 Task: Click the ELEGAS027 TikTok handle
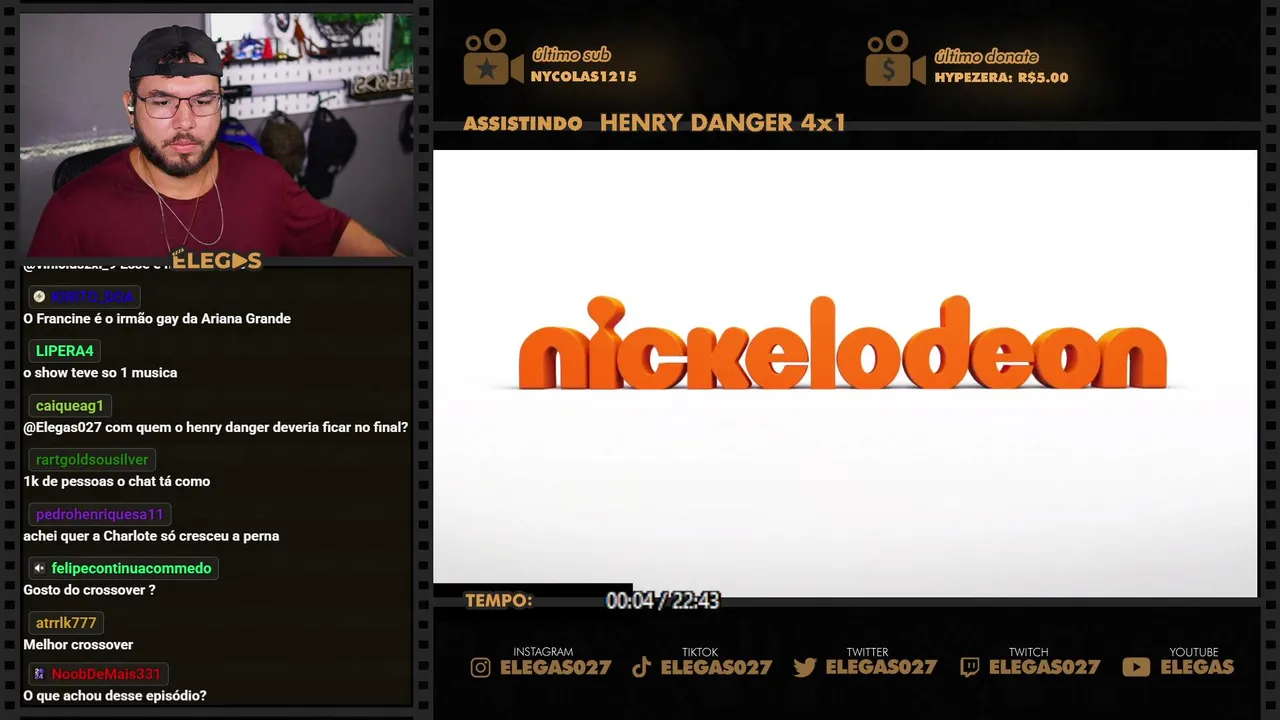pyautogui.click(x=717, y=667)
